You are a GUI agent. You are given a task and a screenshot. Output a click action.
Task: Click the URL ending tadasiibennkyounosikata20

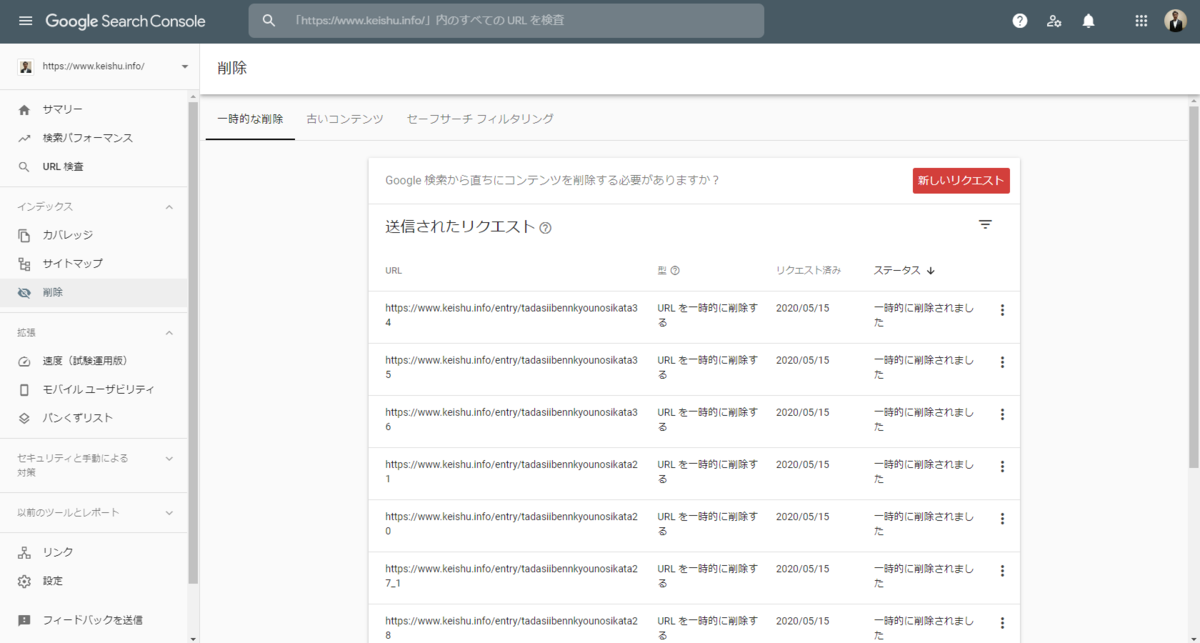(511, 524)
